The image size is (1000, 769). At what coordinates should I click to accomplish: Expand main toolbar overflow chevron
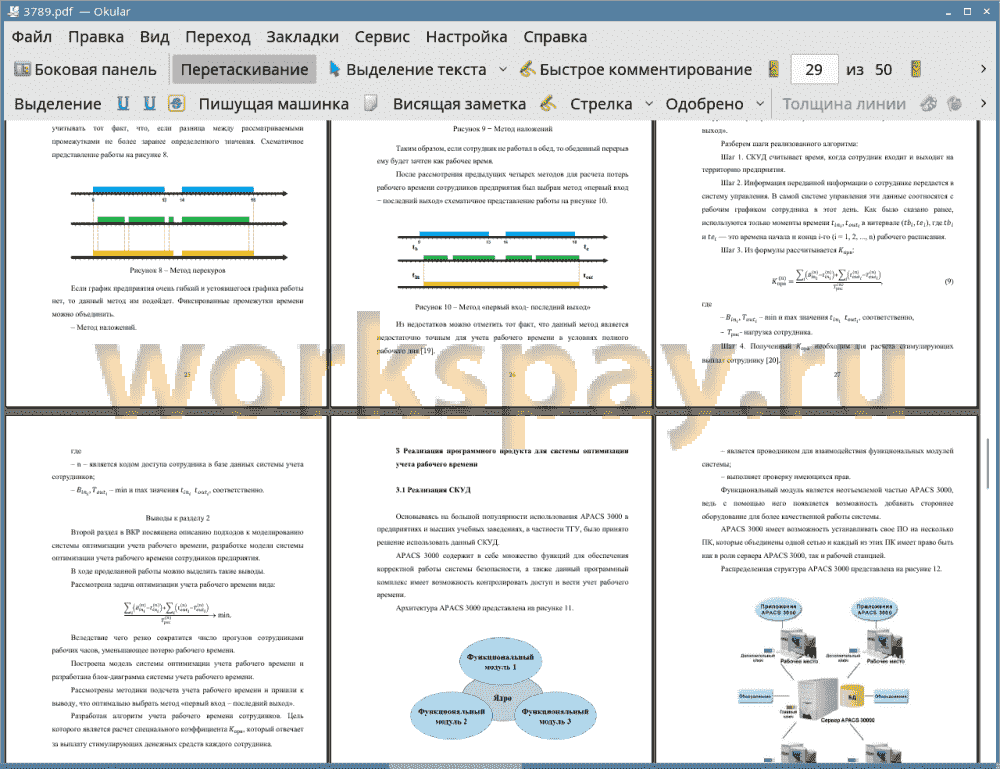[x=983, y=69]
